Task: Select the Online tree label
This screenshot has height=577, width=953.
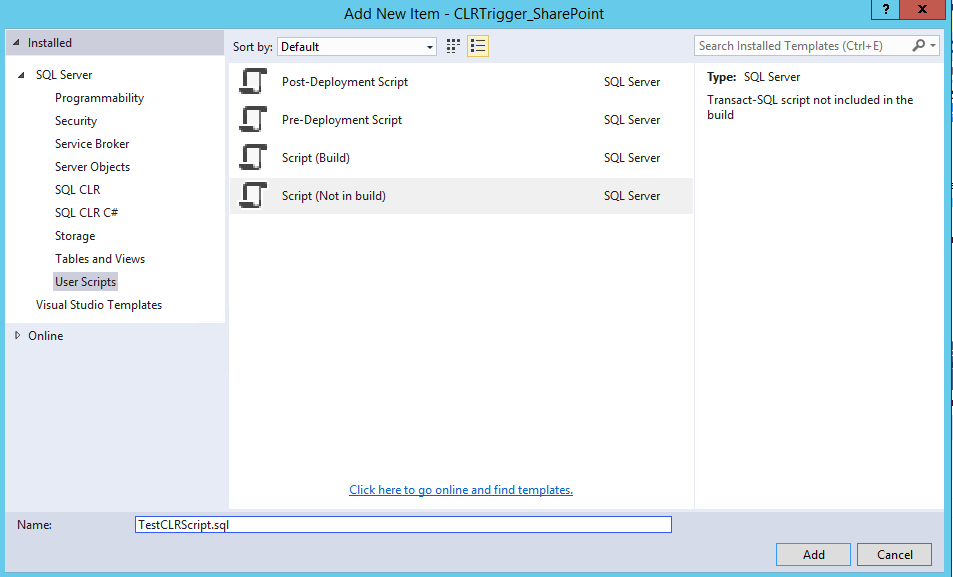Action: click(x=45, y=336)
